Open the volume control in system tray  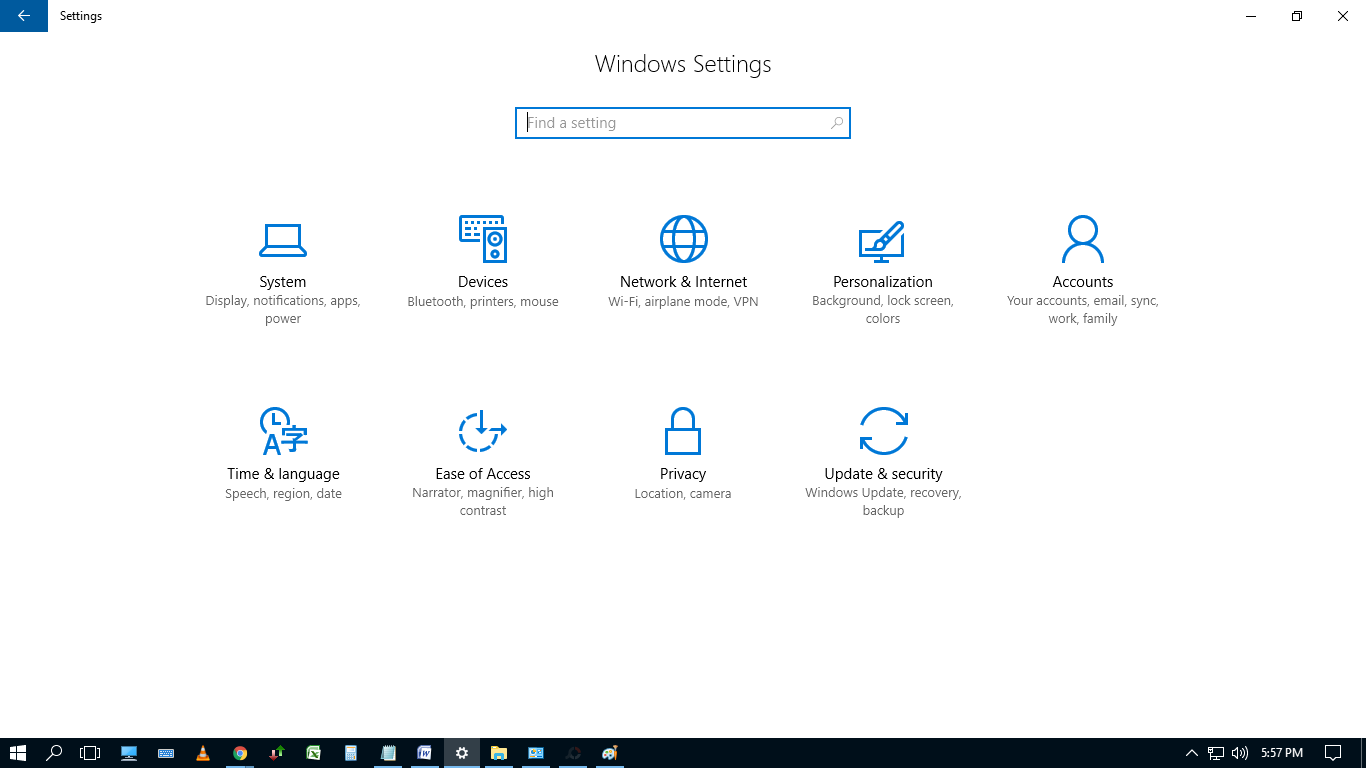pos(1240,753)
